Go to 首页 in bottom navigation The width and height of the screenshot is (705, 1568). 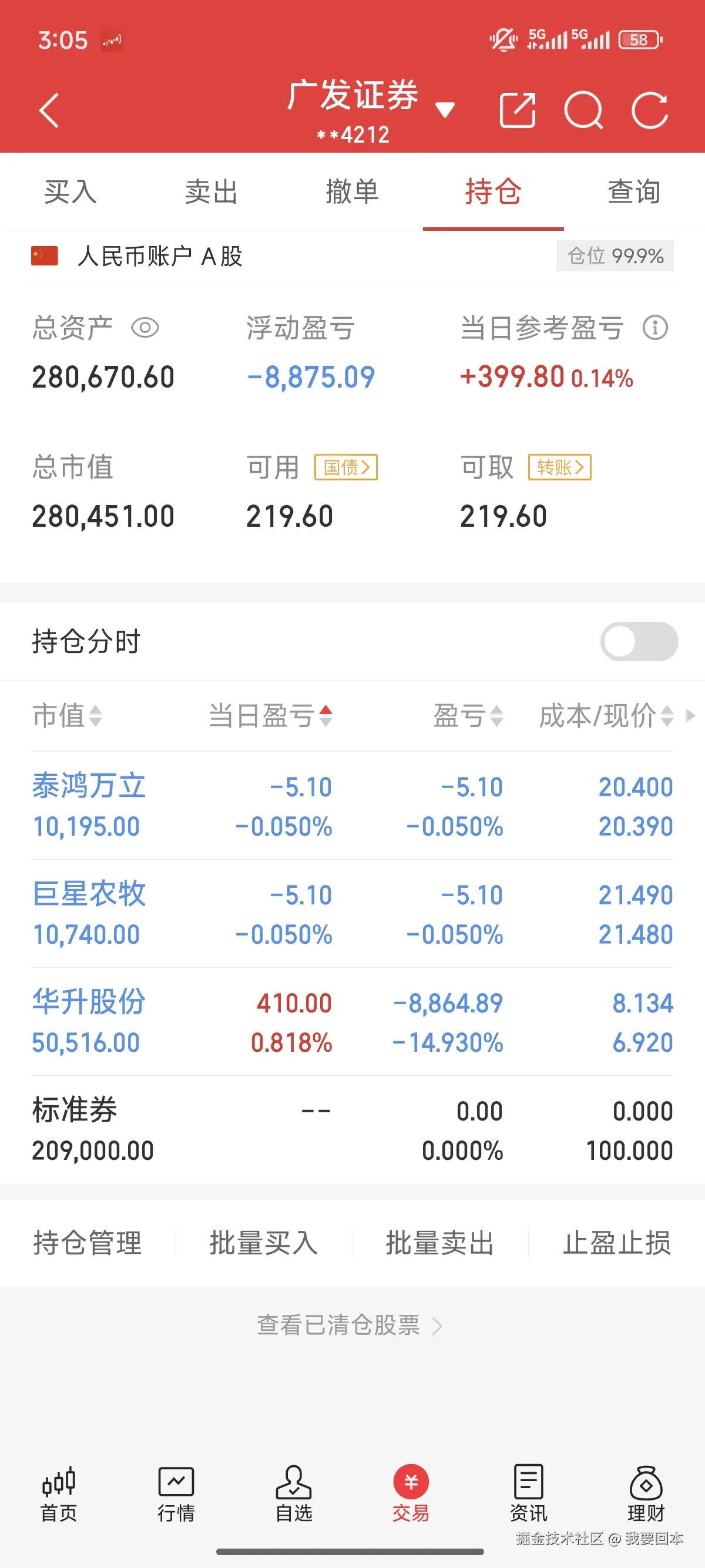tap(58, 1492)
